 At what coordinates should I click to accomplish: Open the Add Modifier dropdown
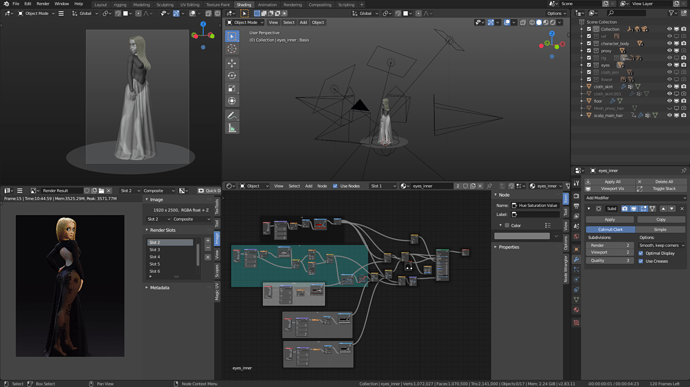pyautogui.click(x=635, y=198)
